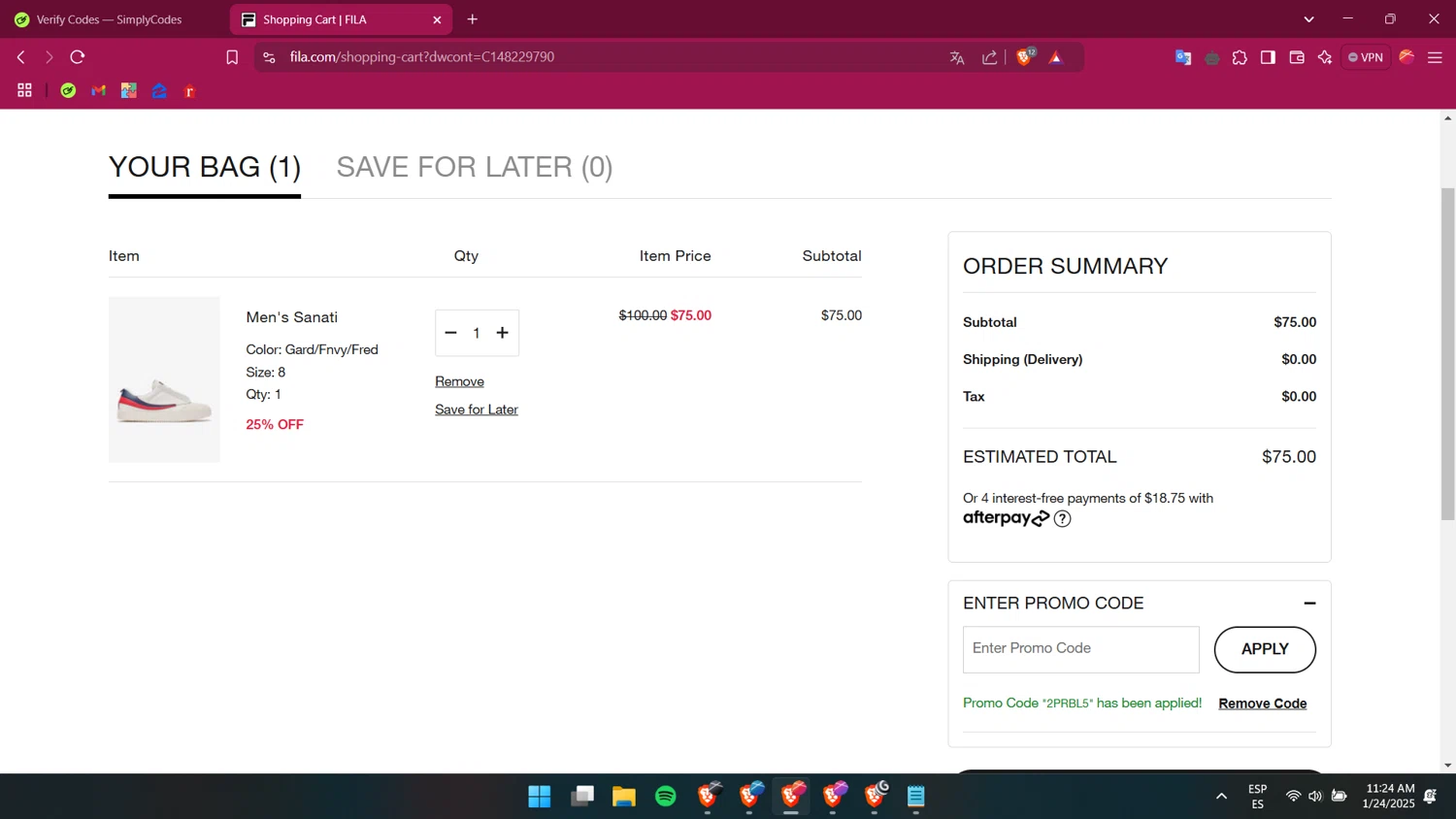Go back using browser back arrow
Screen dimensions: 1456x819
coord(20,57)
